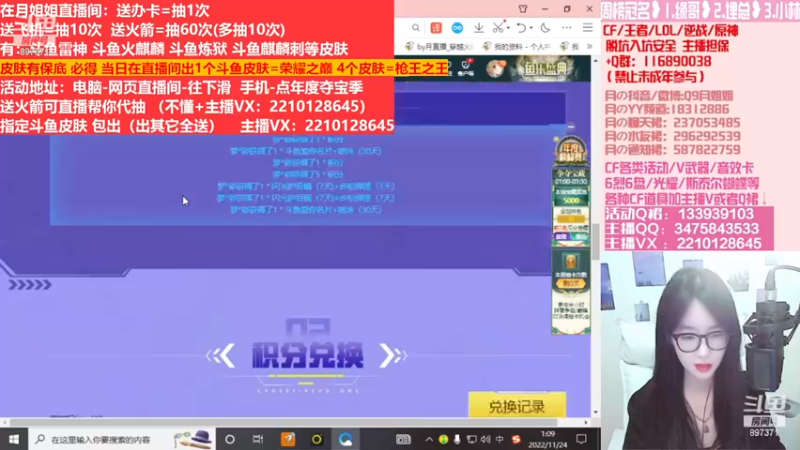This screenshot has height=450, width=800.
Task: Open the 'by月直播' bookmark
Action: (x=440, y=46)
